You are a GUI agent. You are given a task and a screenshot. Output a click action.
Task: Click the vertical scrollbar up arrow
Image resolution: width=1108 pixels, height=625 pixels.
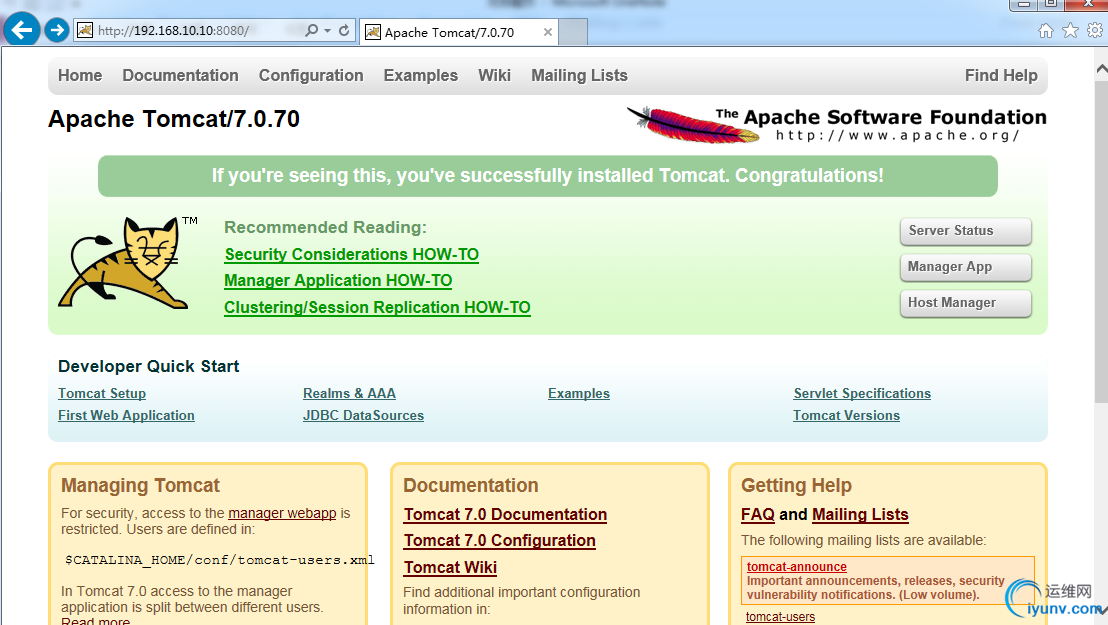1102,69
